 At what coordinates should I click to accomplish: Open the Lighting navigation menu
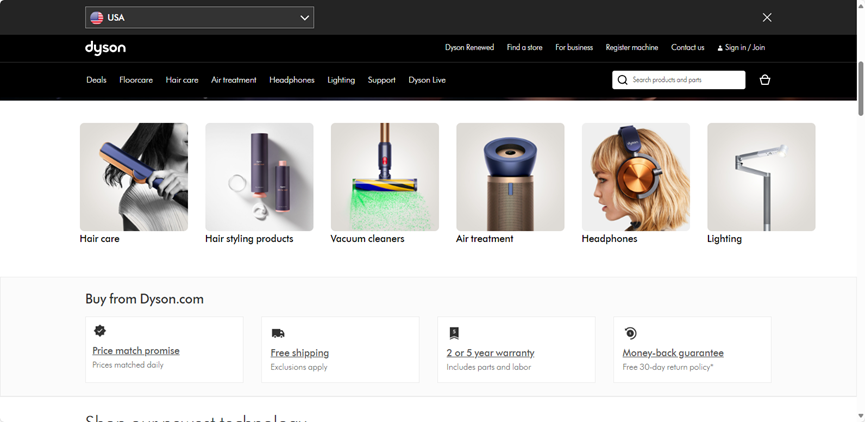pos(341,80)
